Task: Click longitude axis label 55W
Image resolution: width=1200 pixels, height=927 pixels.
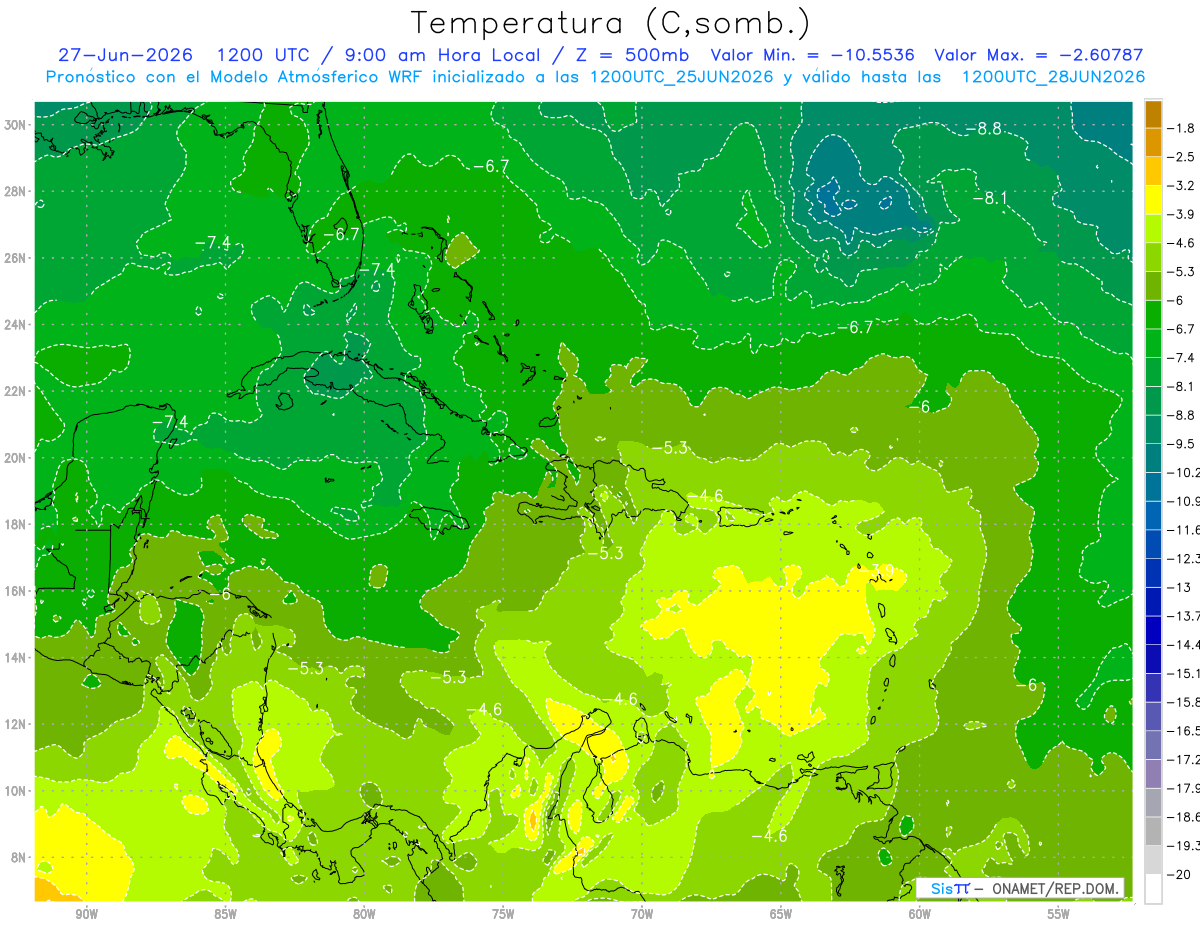Action: [x=1059, y=915]
